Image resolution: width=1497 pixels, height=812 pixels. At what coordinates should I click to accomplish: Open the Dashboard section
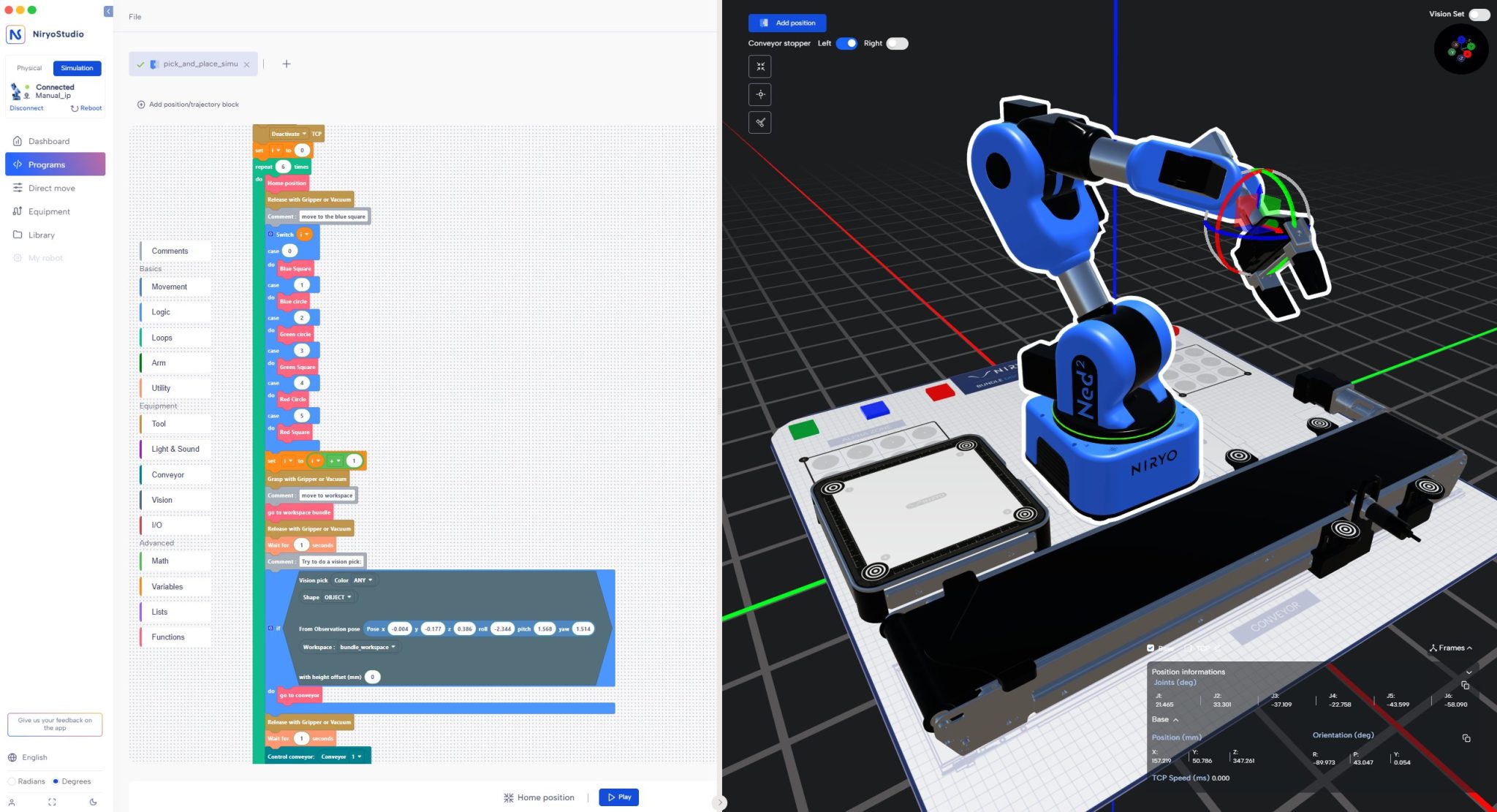pos(49,140)
